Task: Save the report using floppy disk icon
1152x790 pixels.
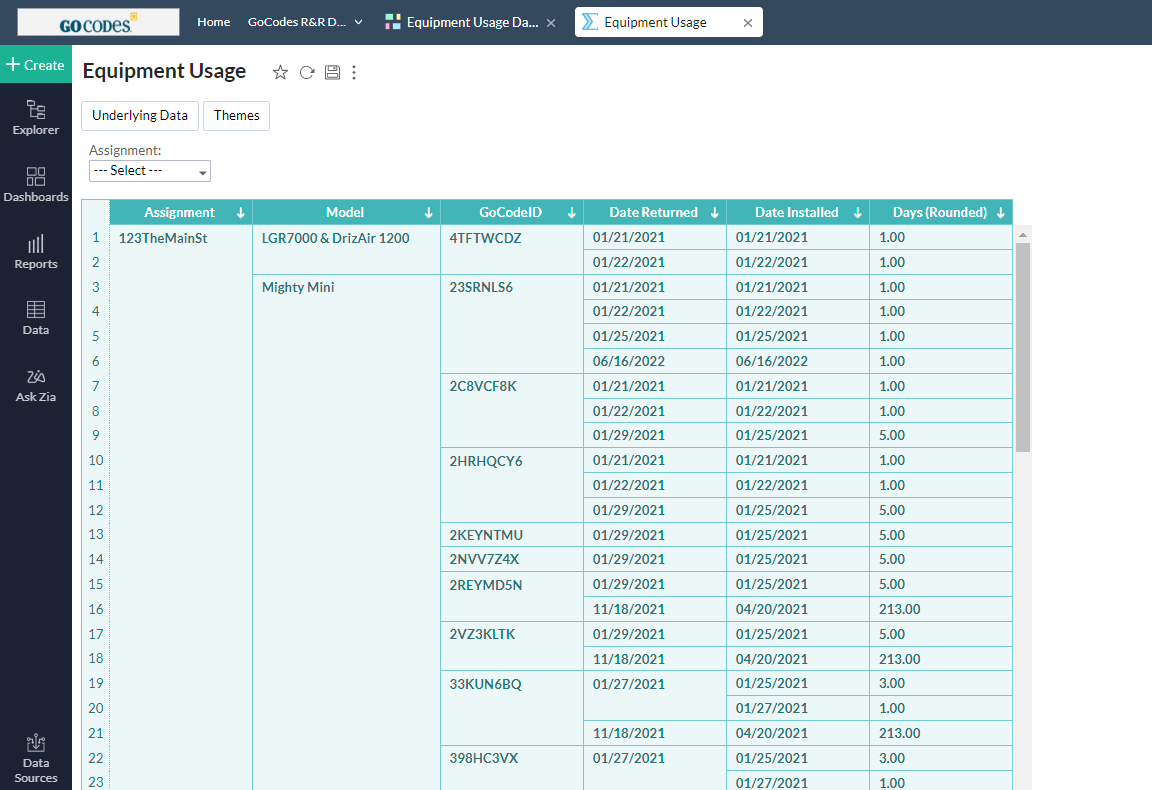Action: [332, 72]
